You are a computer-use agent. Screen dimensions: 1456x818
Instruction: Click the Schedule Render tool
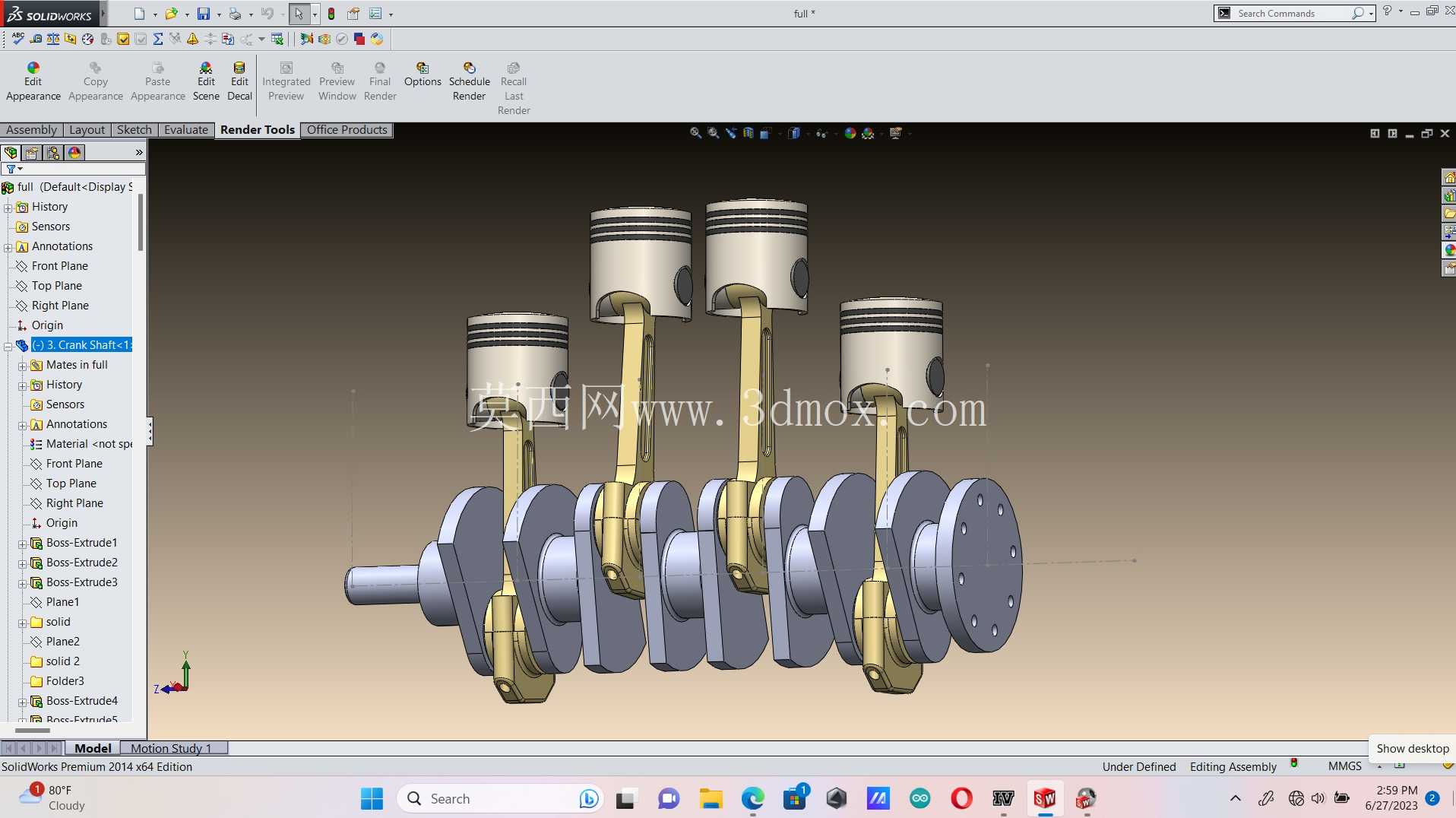pos(470,81)
